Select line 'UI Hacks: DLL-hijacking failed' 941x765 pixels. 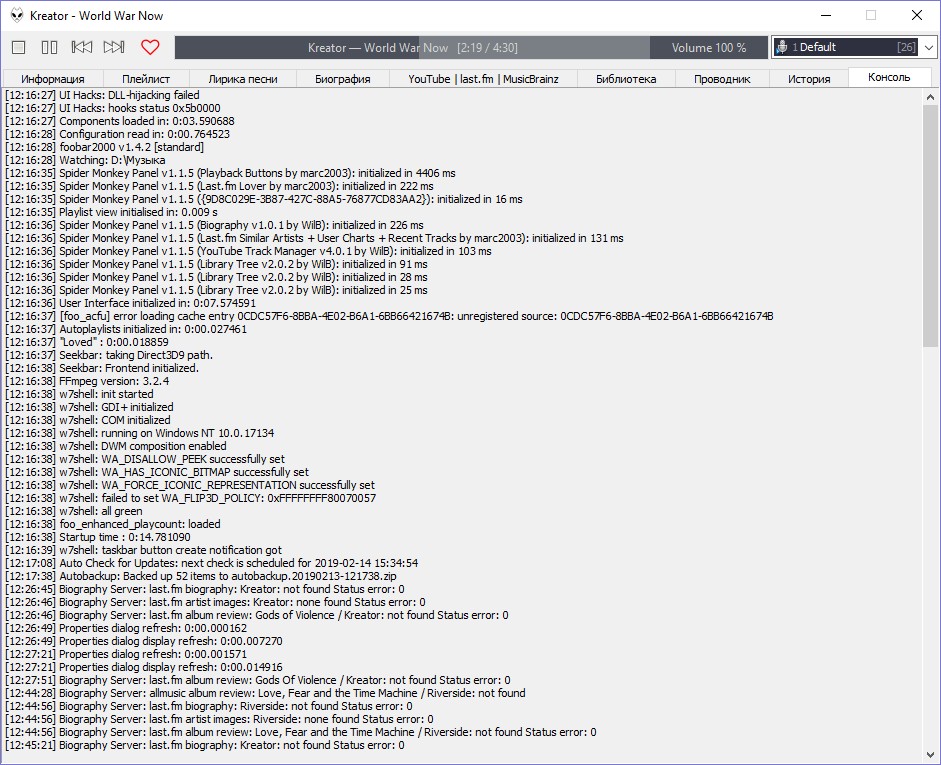pyautogui.click(x=102, y=95)
